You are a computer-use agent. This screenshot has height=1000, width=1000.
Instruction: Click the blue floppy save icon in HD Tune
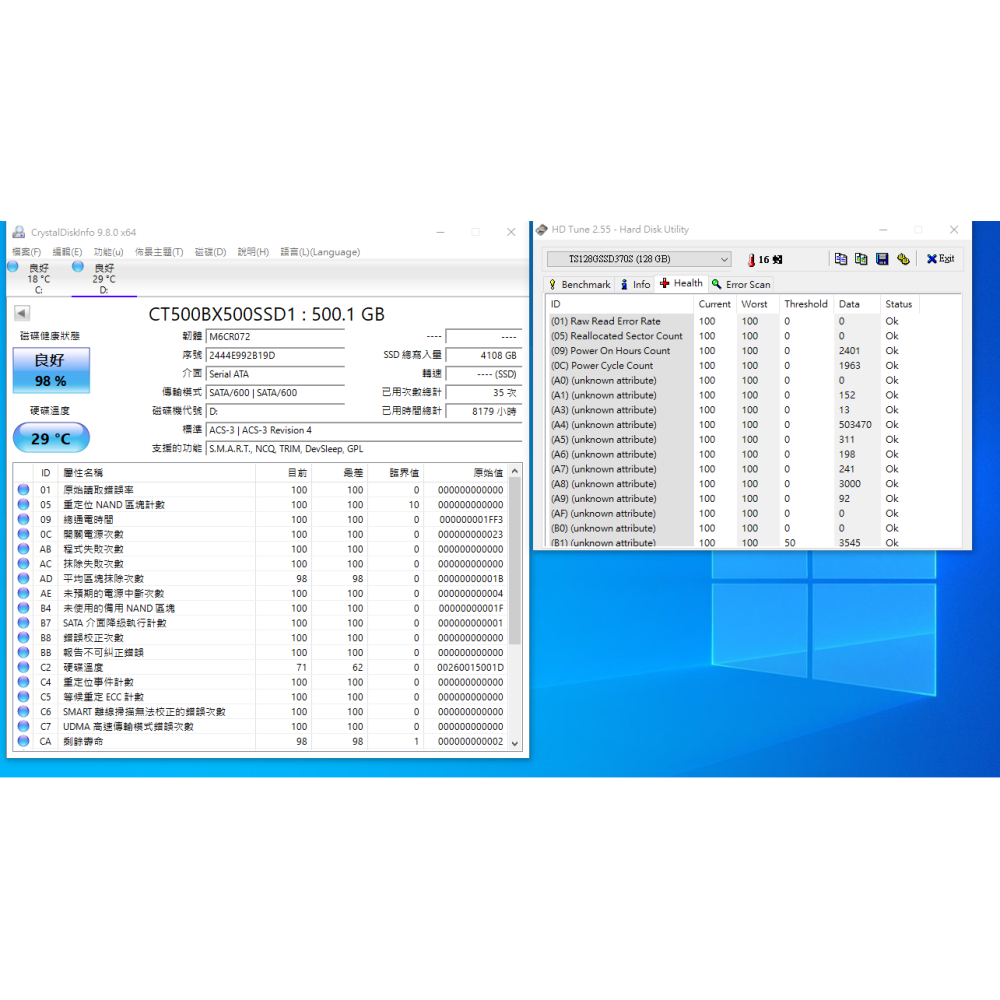(x=882, y=259)
